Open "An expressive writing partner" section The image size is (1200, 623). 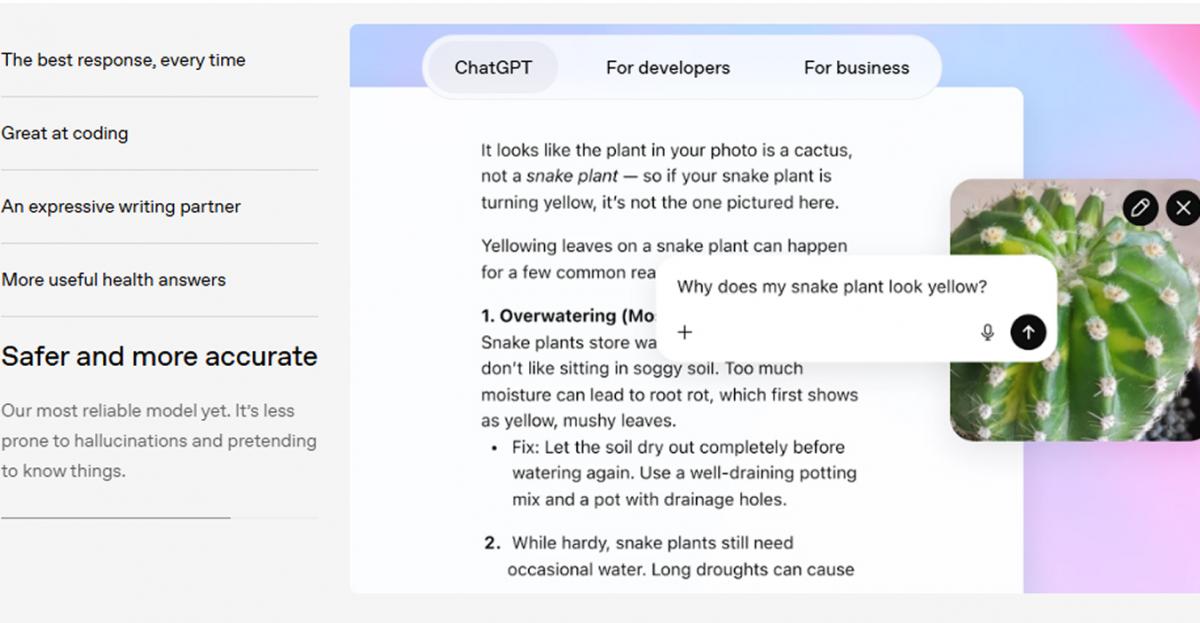point(121,207)
